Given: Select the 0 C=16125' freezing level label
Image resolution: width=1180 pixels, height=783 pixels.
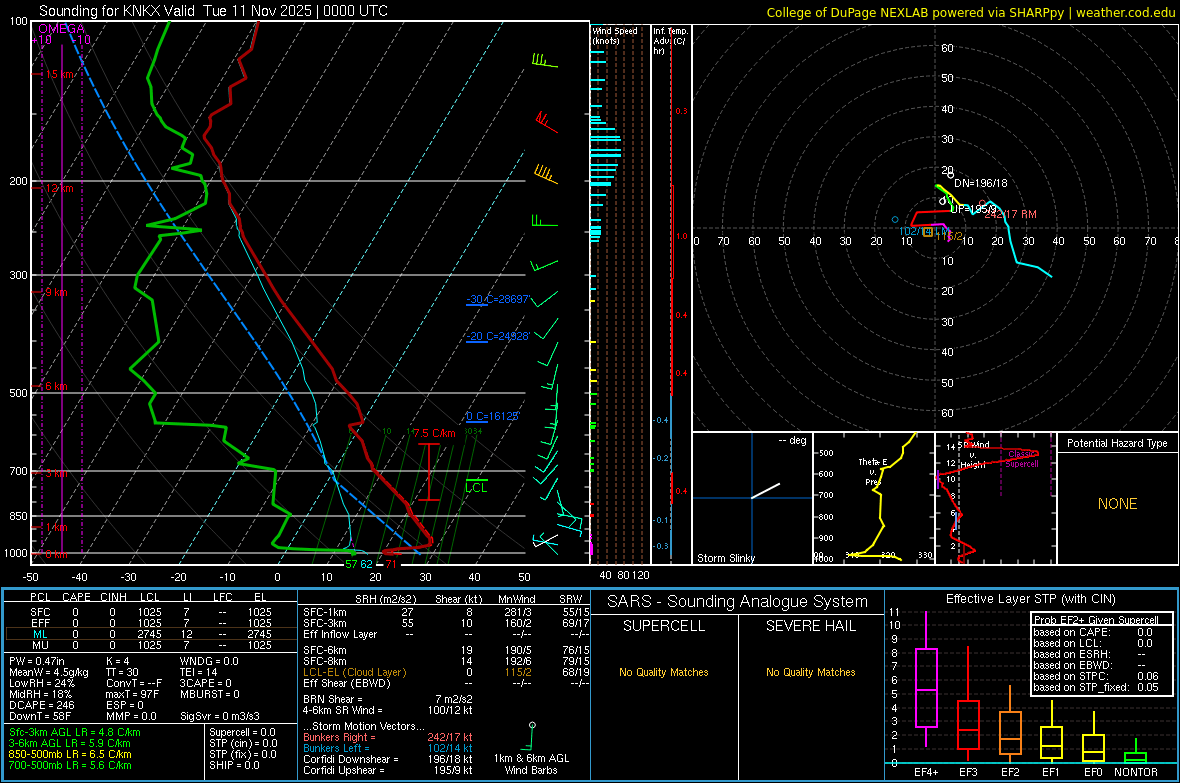Looking at the screenshot, I should (492, 416).
